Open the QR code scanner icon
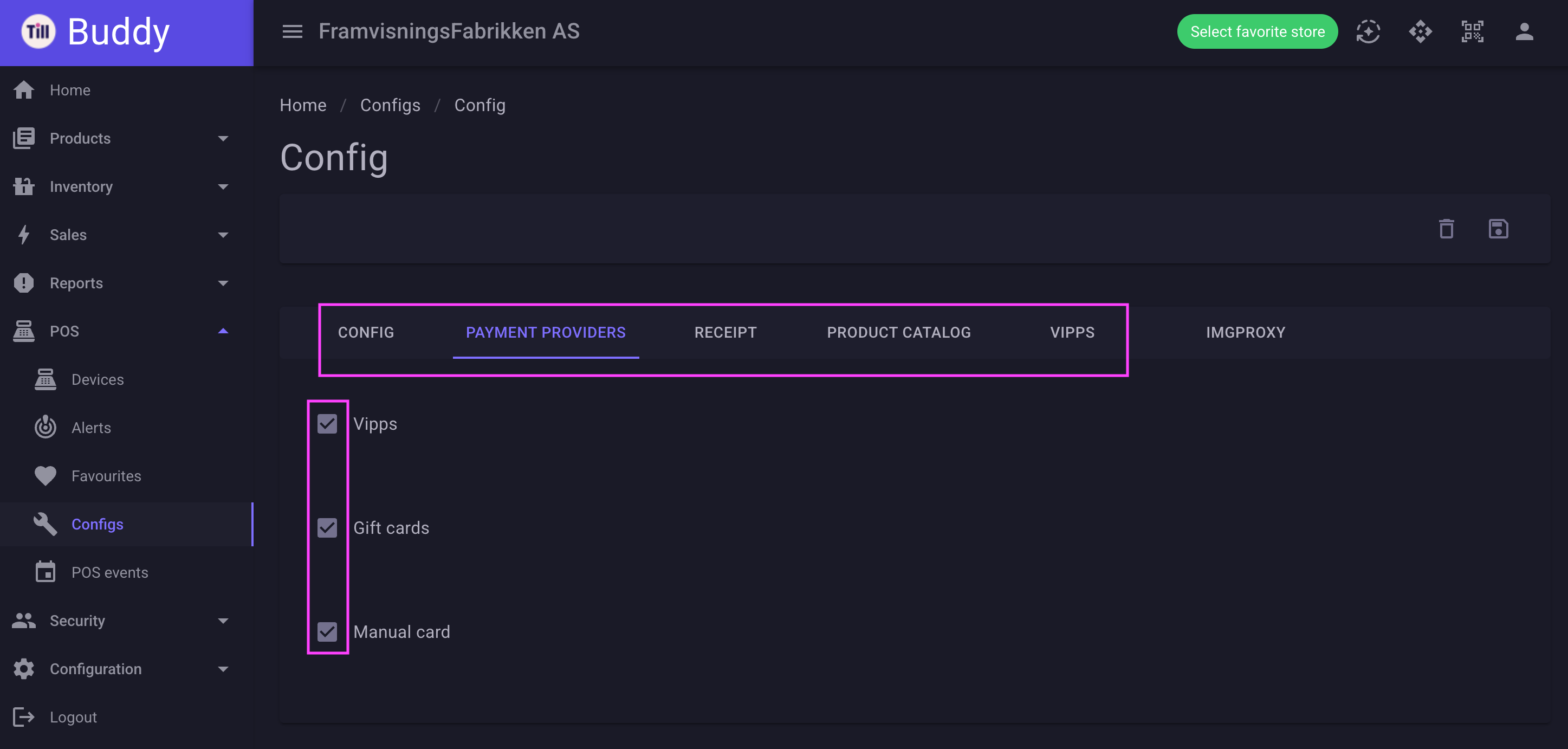1568x749 pixels. tap(1472, 31)
